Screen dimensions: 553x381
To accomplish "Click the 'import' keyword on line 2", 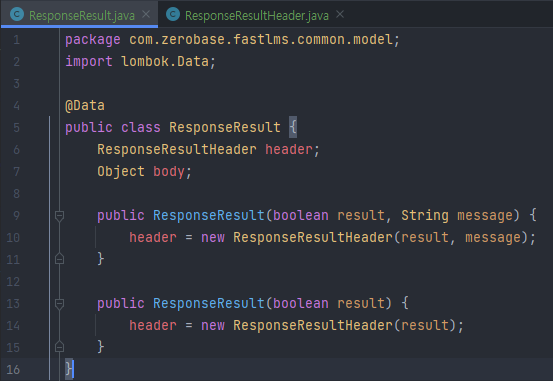I will 89,62.
